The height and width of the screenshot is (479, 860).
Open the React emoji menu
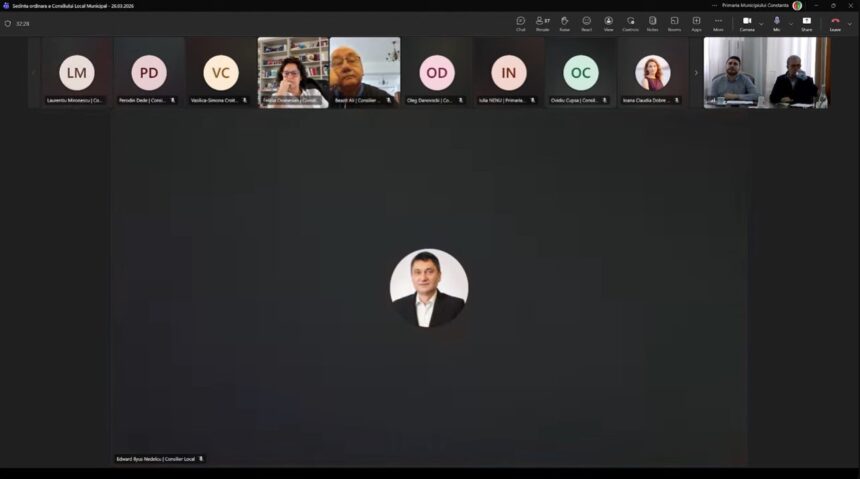pos(586,23)
